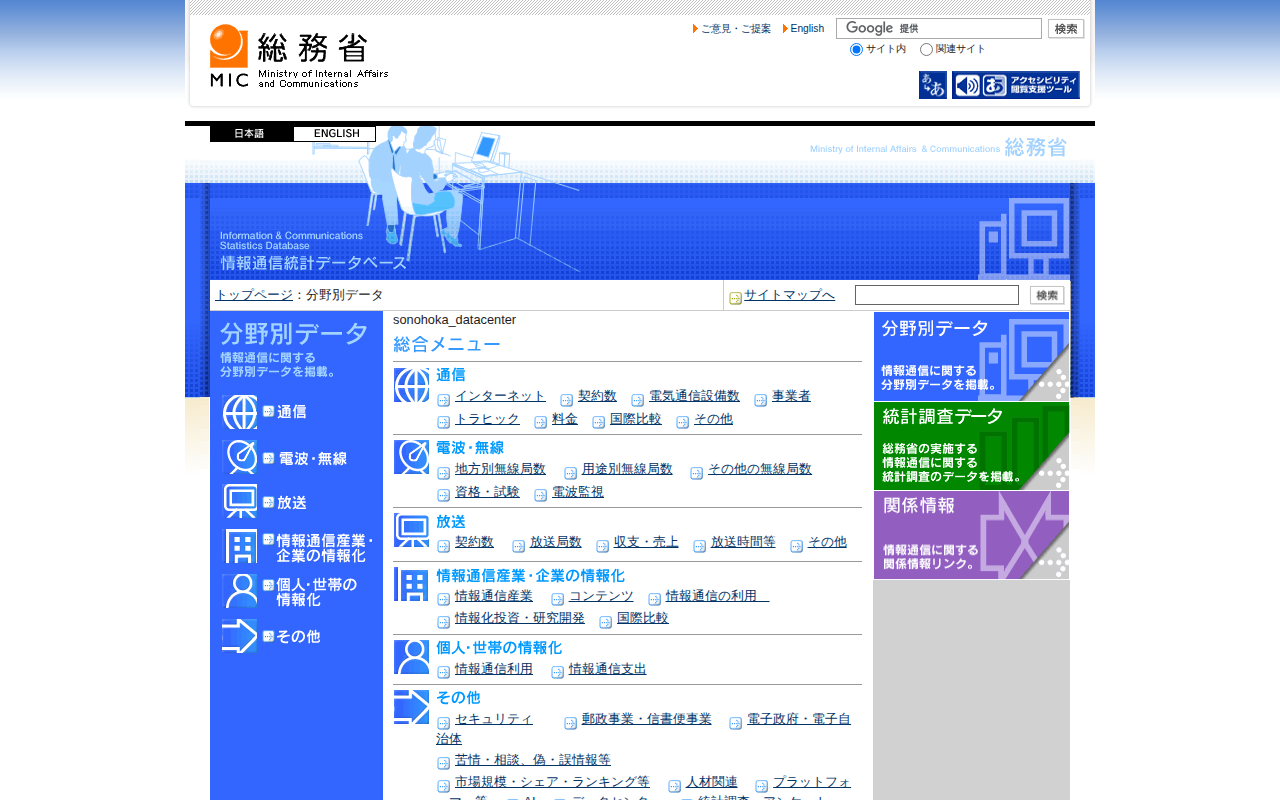Open the その他の無線局数 link
The image size is (1280, 800).
click(760, 469)
